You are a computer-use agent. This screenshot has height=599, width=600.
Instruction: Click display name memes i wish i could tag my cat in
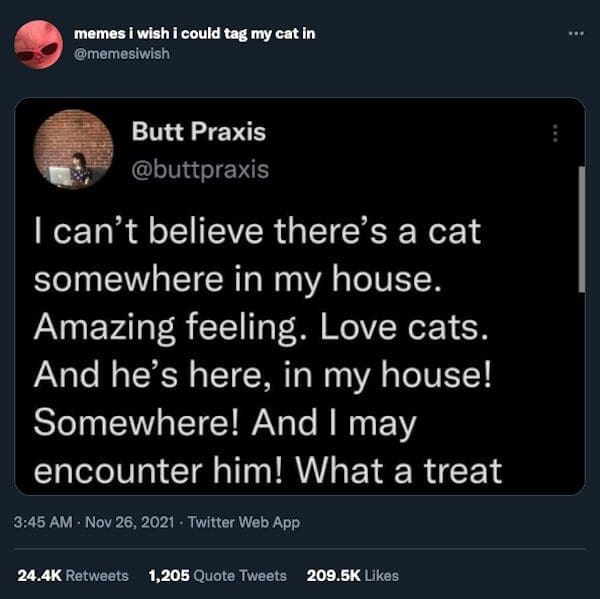point(194,34)
